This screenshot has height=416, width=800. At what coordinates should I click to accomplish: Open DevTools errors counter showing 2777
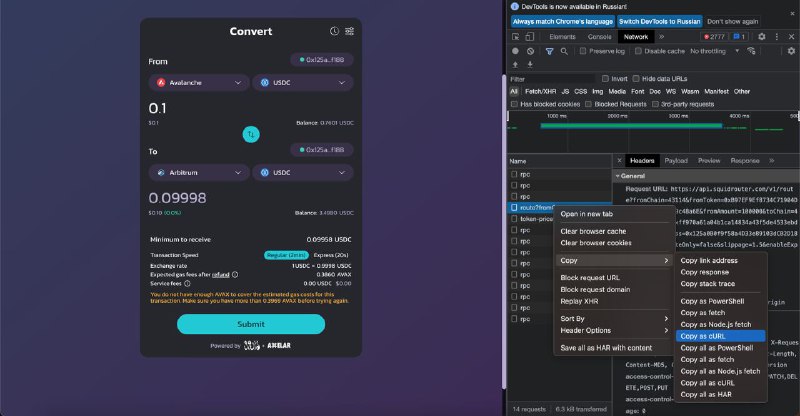pos(714,37)
